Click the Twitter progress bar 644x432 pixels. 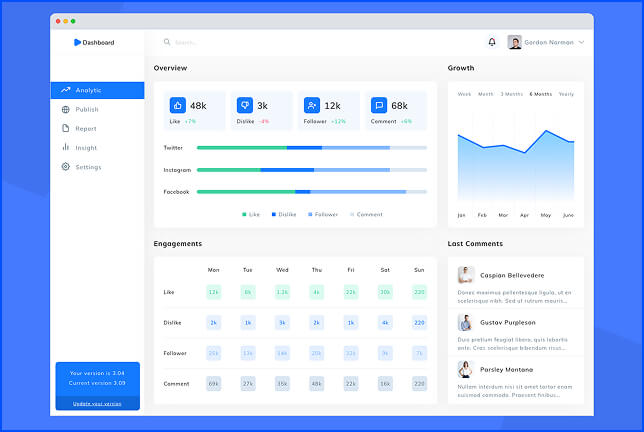pos(311,147)
